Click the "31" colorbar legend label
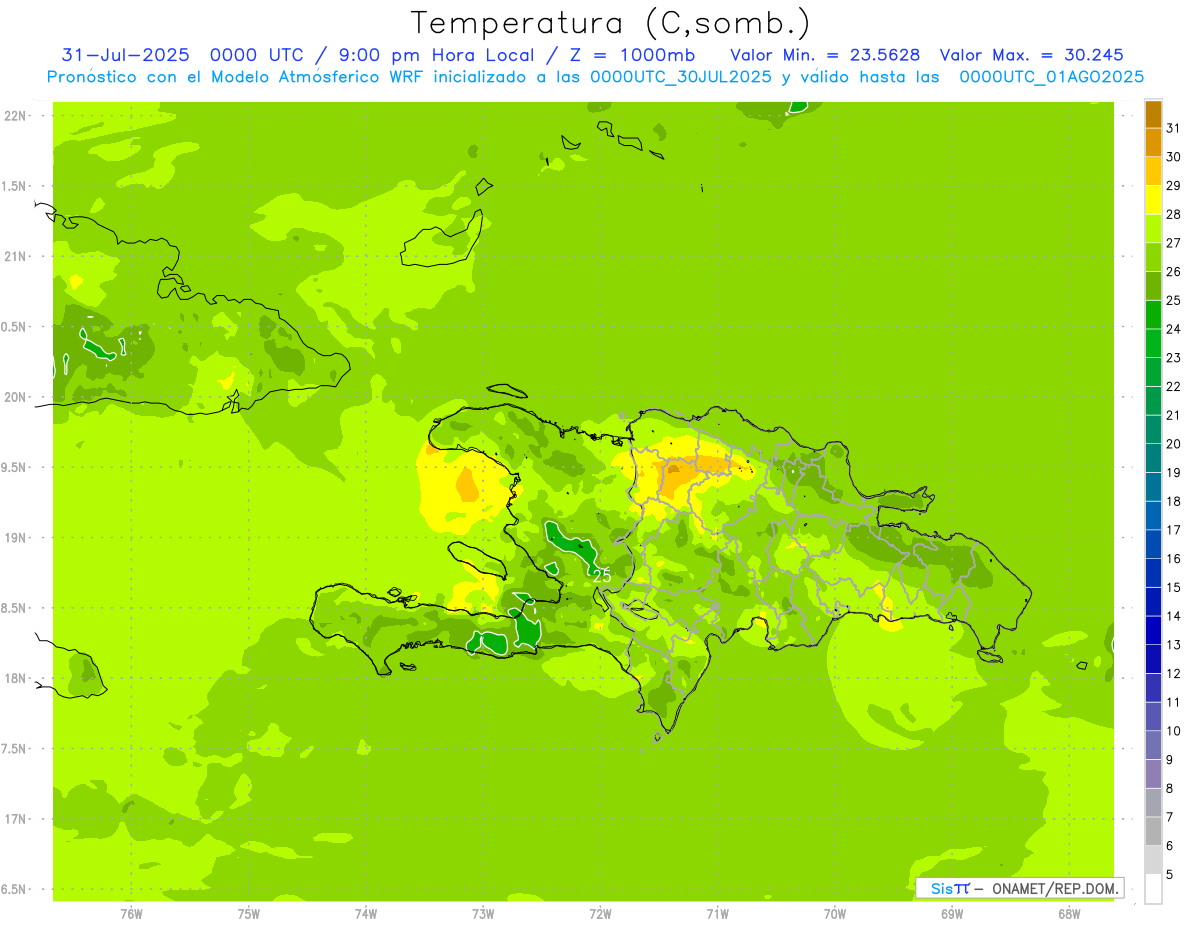Image resolution: width=1200 pixels, height=927 pixels. point(1174,128)
